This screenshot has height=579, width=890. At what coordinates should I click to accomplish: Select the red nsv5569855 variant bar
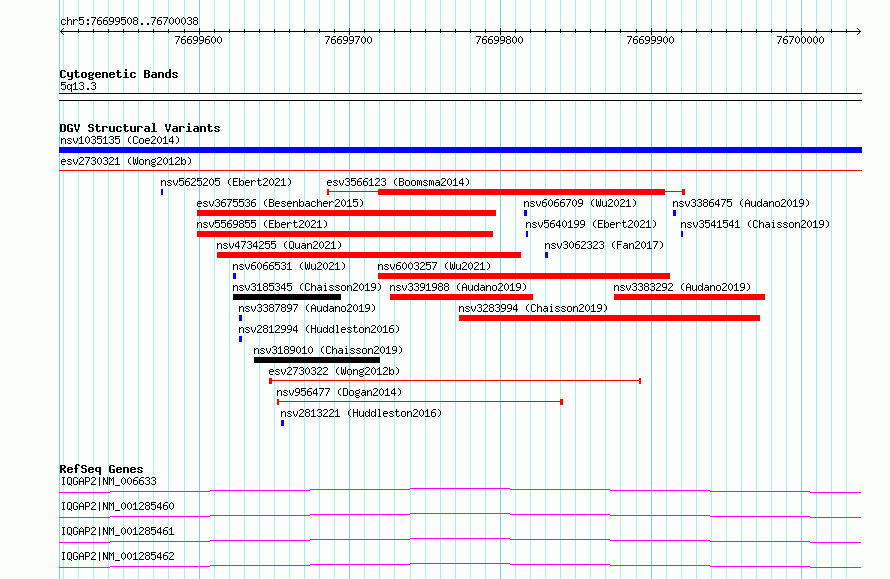click(345, 234)
